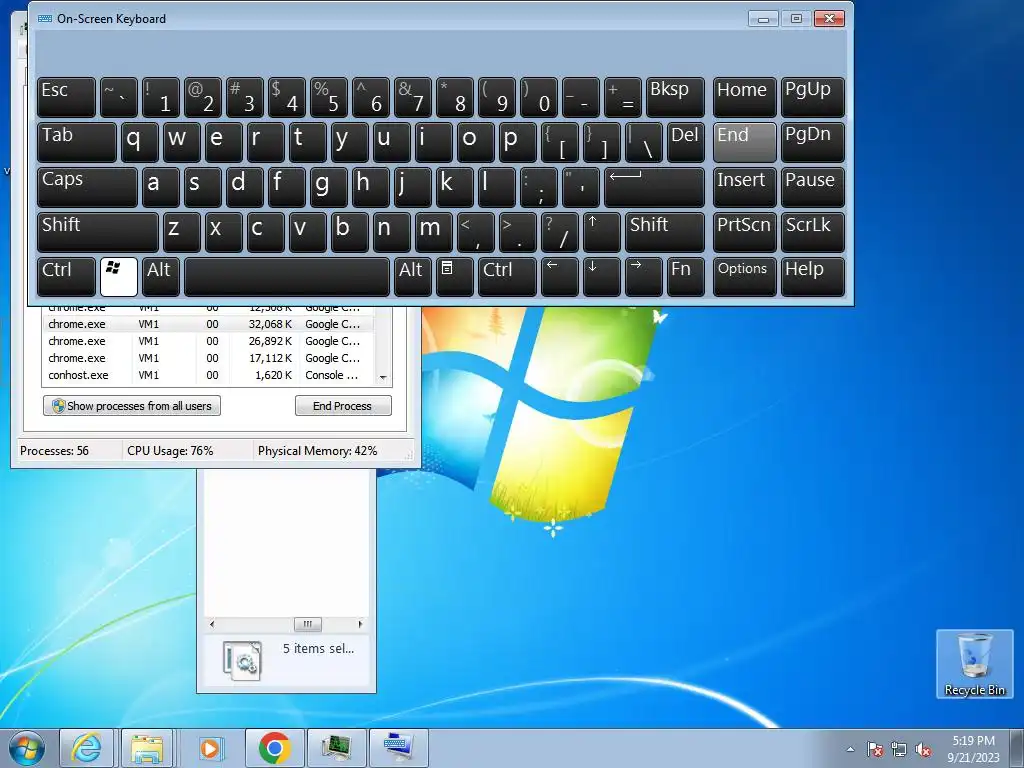Click the down arrow key
Screen dimensions: 1024x768
[601, 277]
